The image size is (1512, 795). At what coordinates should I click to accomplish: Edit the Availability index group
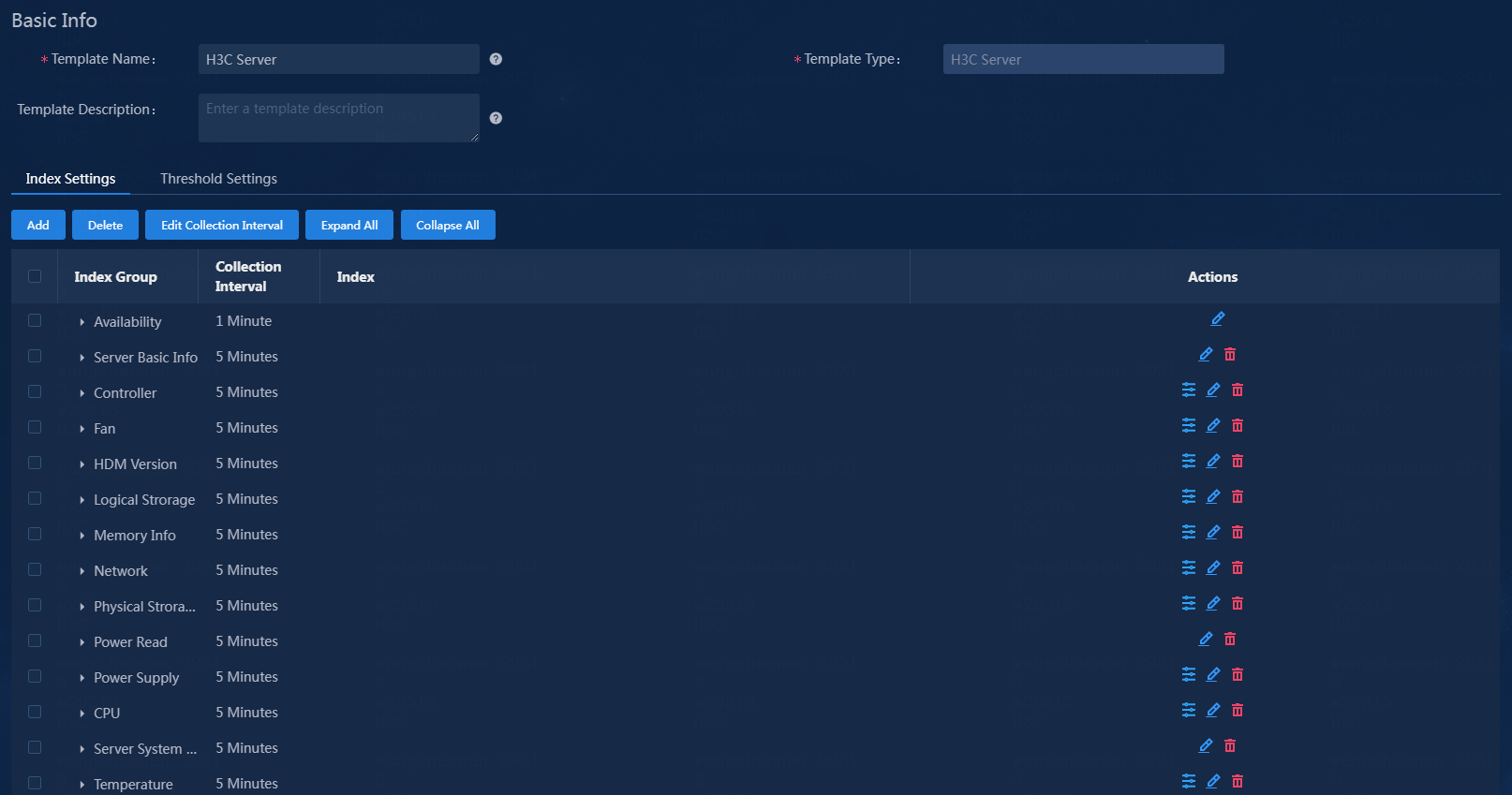coord(1217,319)
